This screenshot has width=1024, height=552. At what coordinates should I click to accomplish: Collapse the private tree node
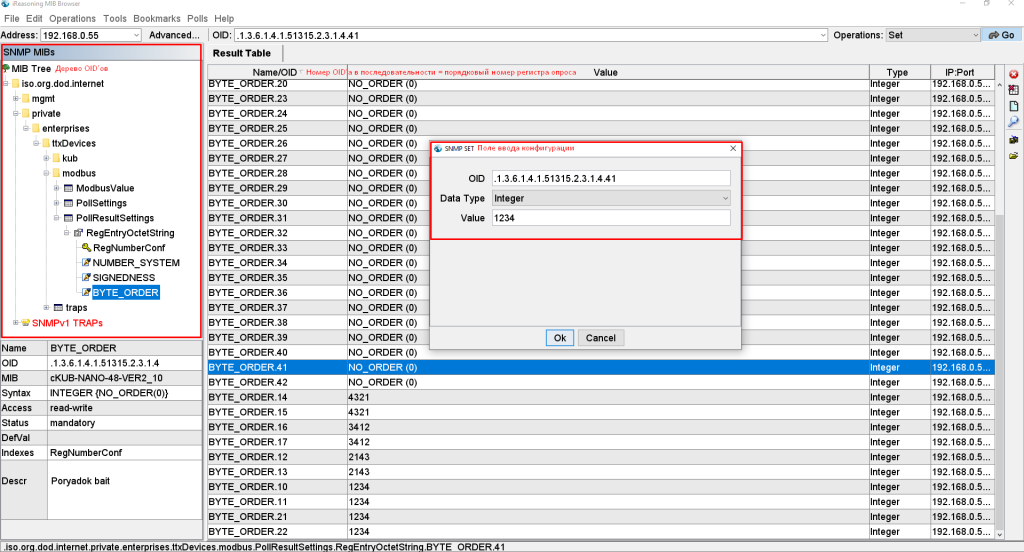click(x=16, y=114)
